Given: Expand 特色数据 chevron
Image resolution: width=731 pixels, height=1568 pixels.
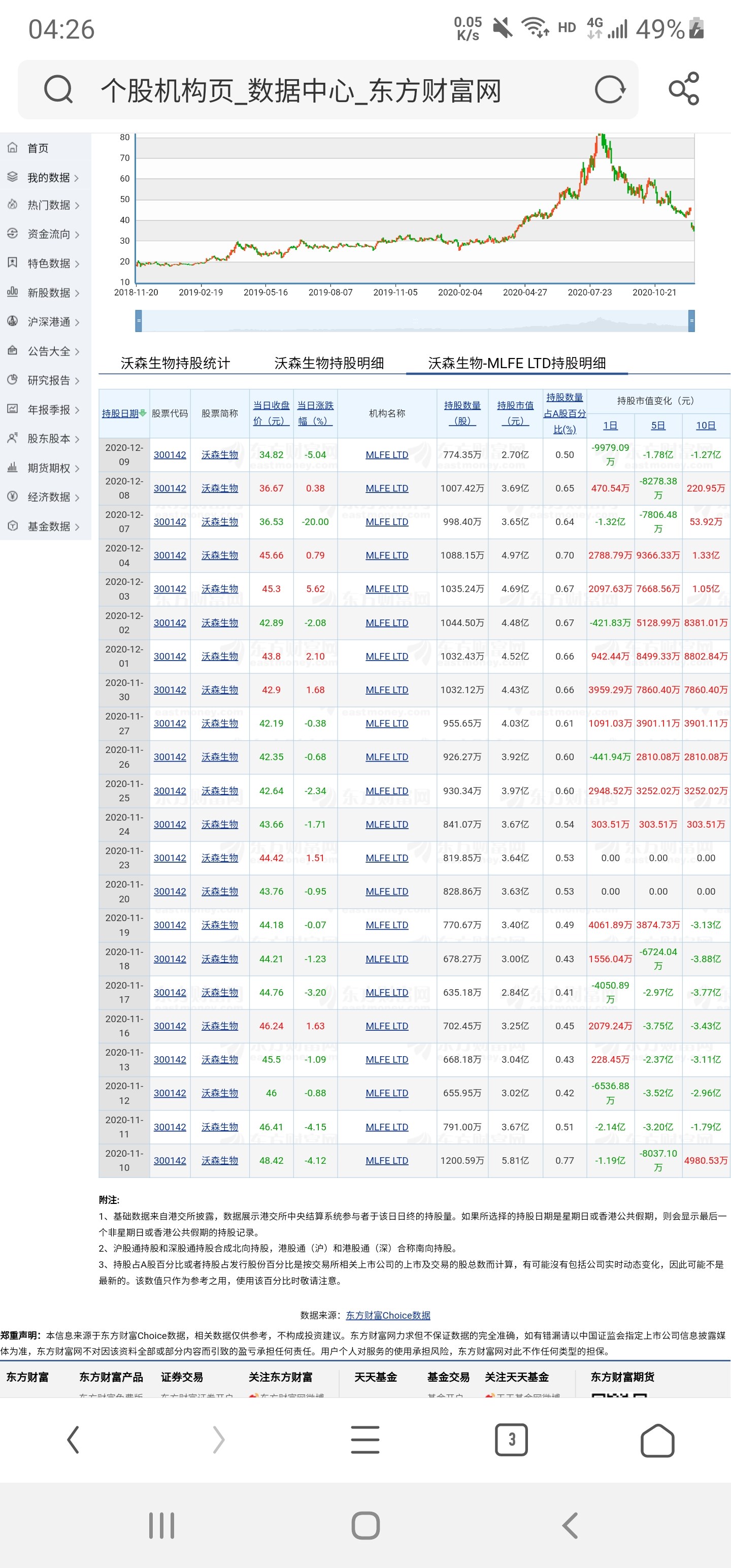Looking at the screenshot, I should (77, 264).
